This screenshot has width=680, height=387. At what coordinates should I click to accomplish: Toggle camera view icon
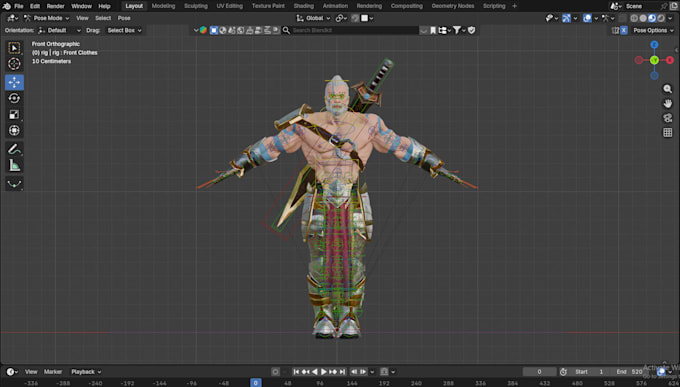(x=667, y=118)
